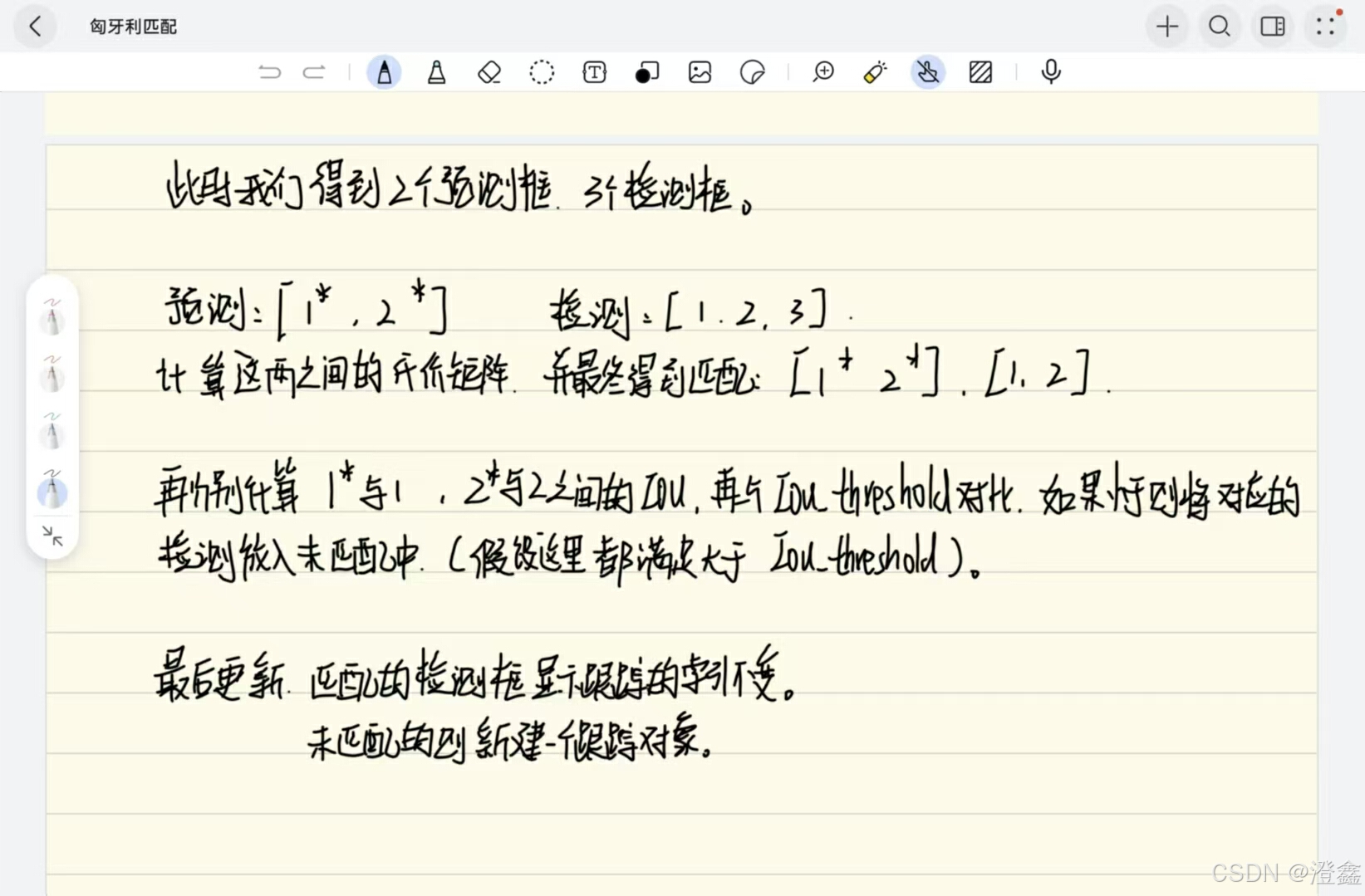Select the second pen preset in the sidebar
Screen dimensions: 1365x896
52,375
